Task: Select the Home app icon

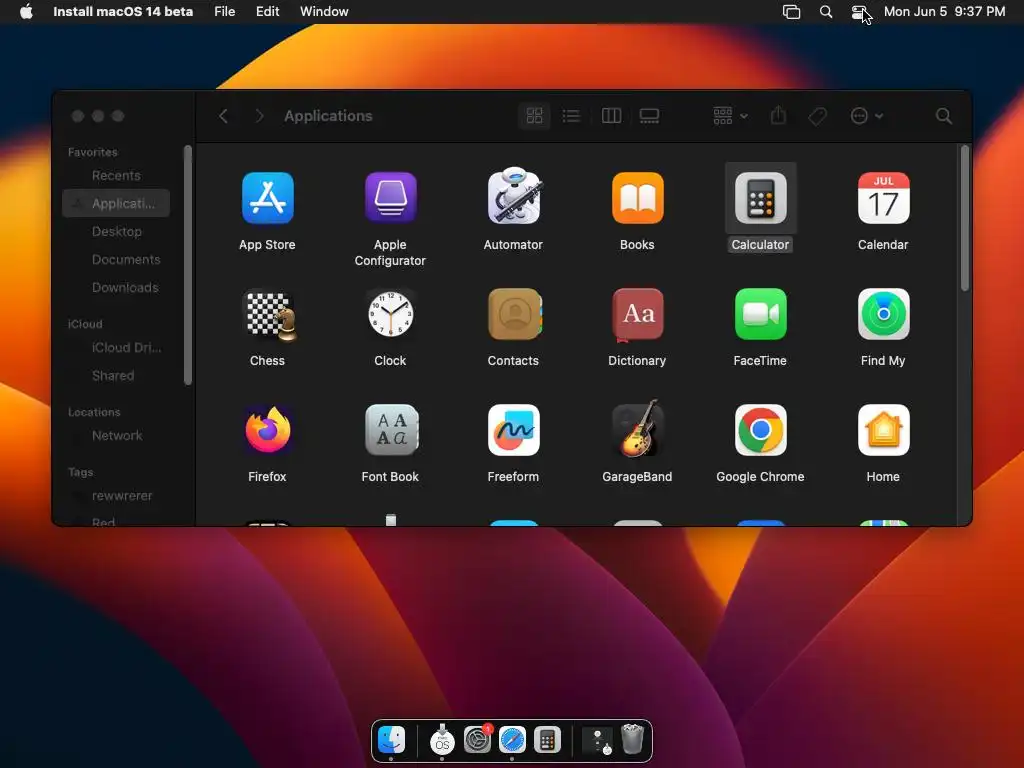Action: coord(883,430)
